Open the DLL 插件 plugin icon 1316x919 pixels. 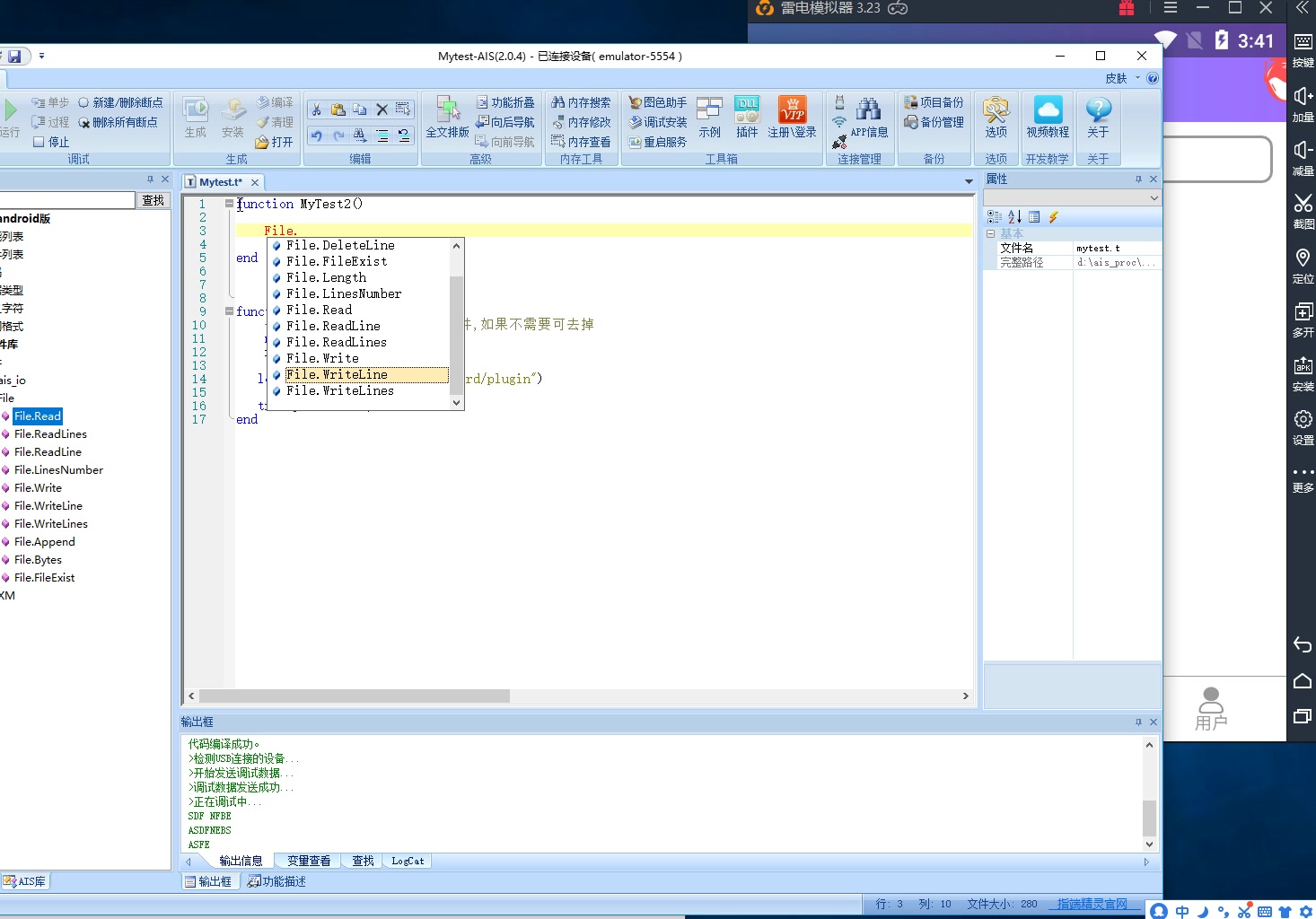coord(747,118)
